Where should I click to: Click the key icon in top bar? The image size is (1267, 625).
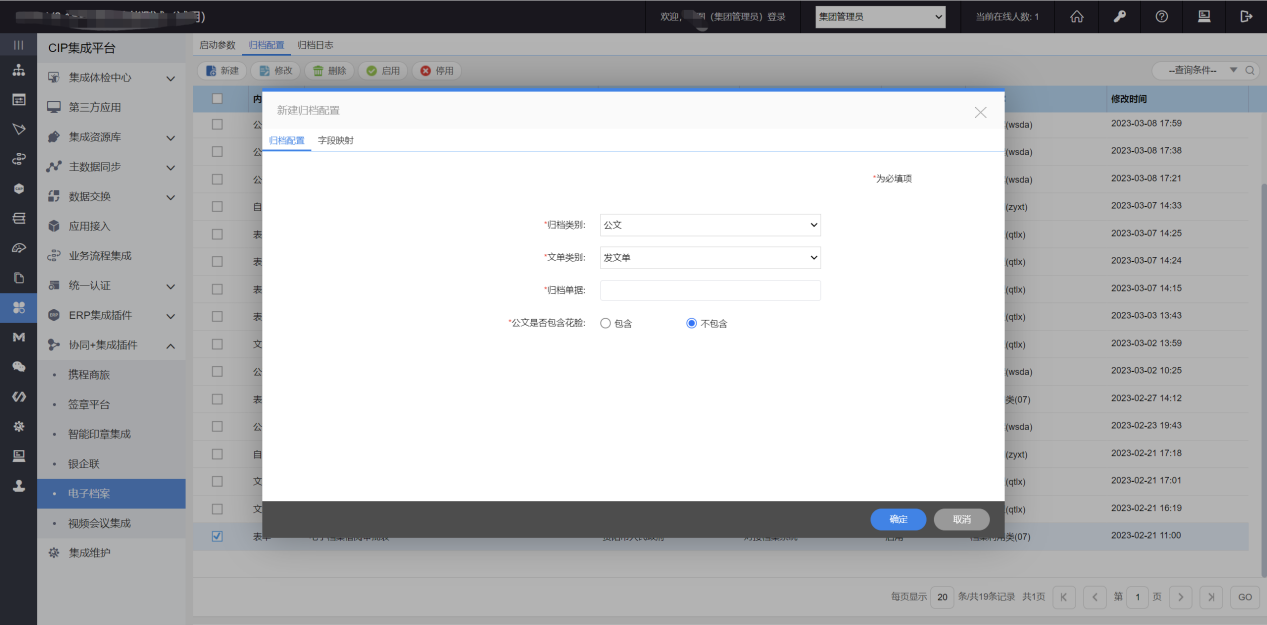(x=1119, y=16)
